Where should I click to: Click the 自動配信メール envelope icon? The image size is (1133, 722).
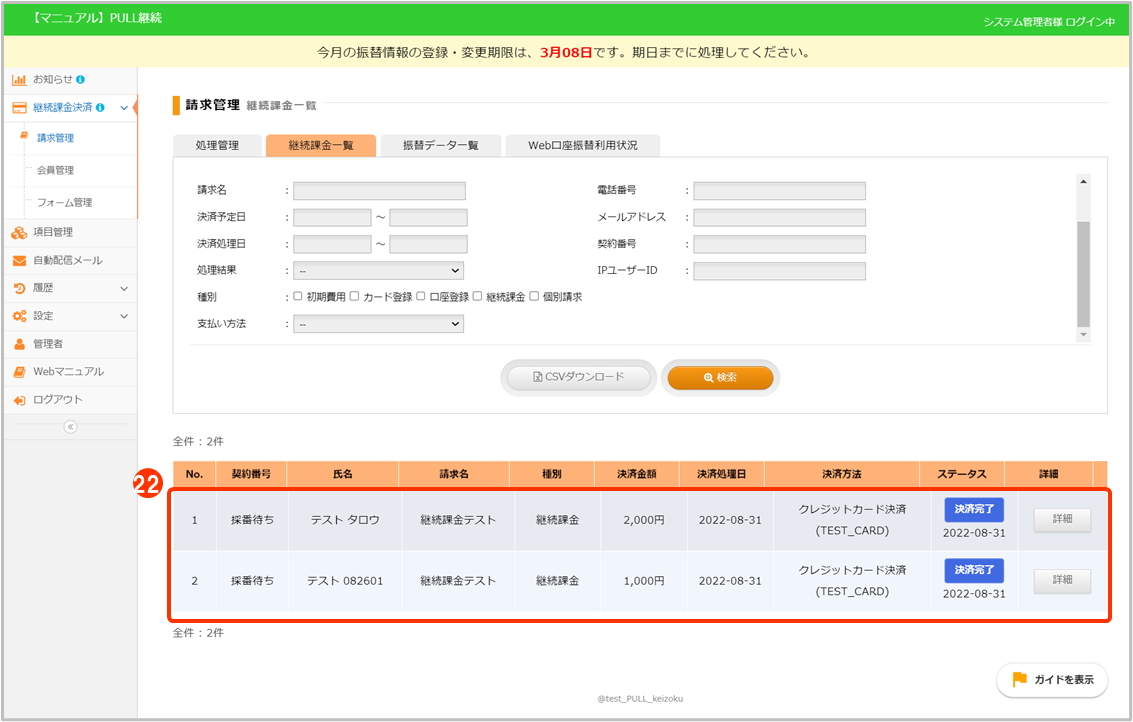pyautogui.click(x=19, y=260)
